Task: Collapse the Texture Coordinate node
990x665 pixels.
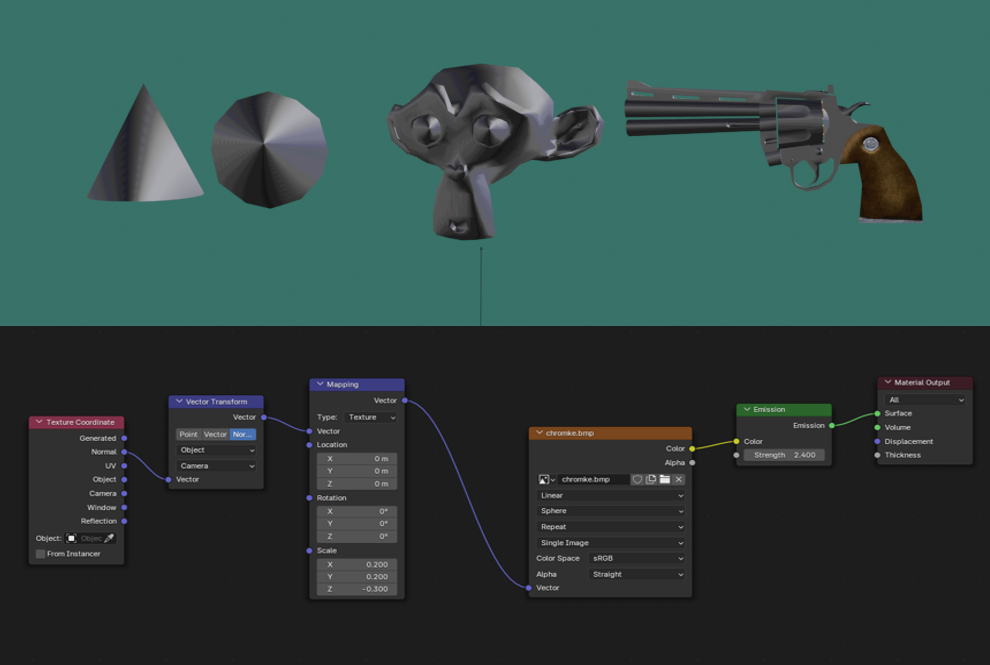Action: click(39, 422)
